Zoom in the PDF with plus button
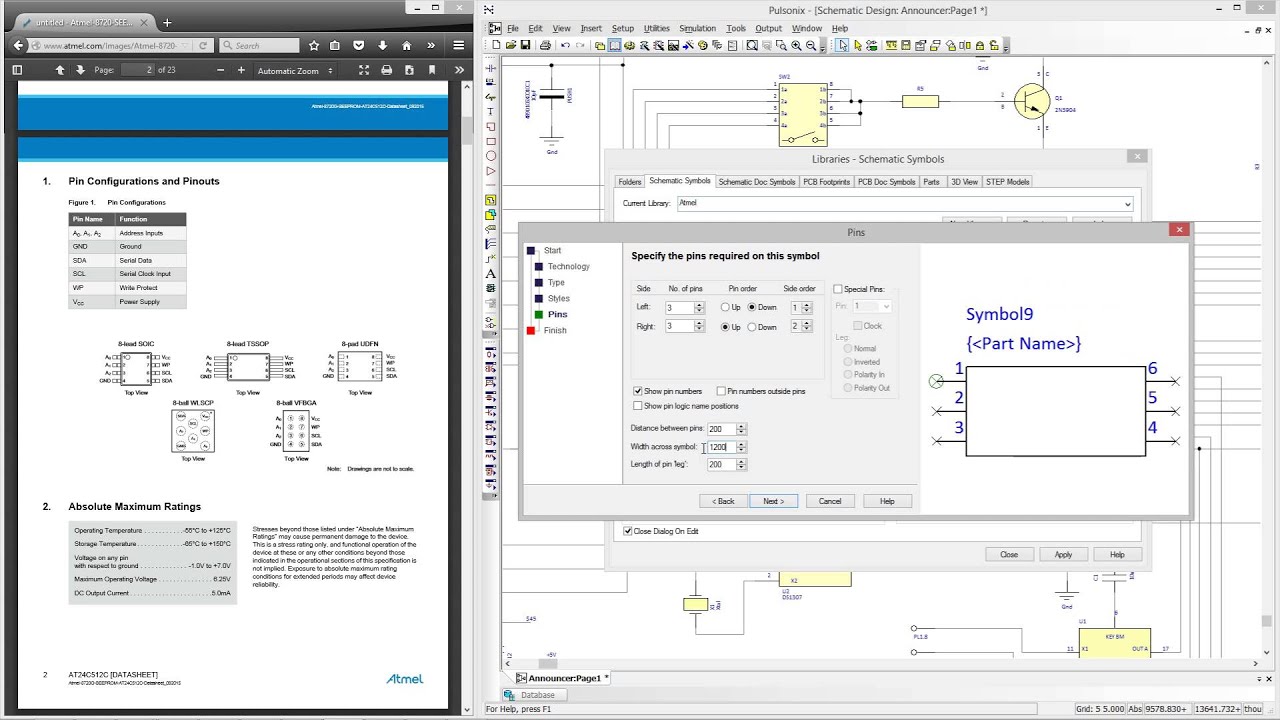The width and height of the screenshot is (1280, 720). point(241,70)
